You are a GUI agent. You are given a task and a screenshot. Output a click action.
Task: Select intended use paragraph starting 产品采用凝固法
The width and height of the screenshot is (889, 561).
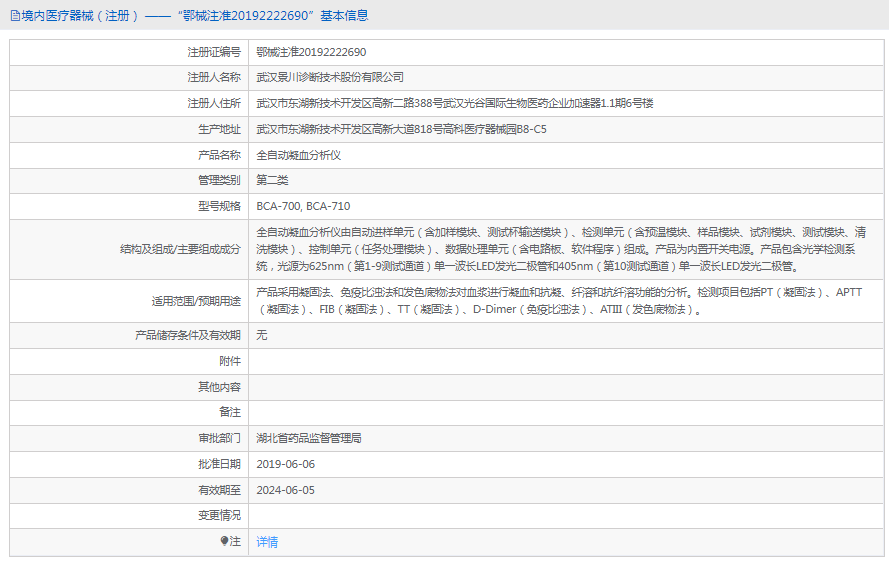tap(559, 301)
